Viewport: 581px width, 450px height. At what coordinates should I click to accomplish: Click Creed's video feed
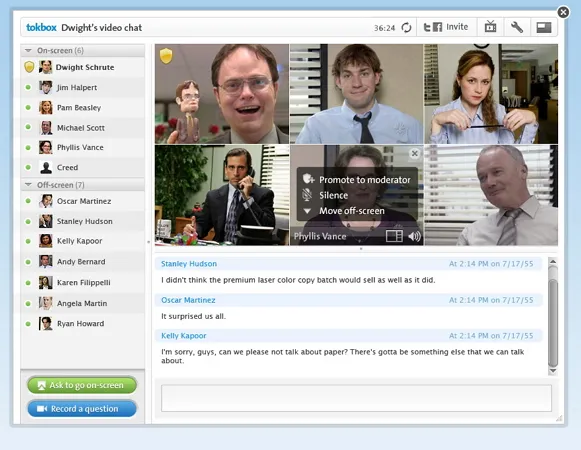(x=491, y=195)
